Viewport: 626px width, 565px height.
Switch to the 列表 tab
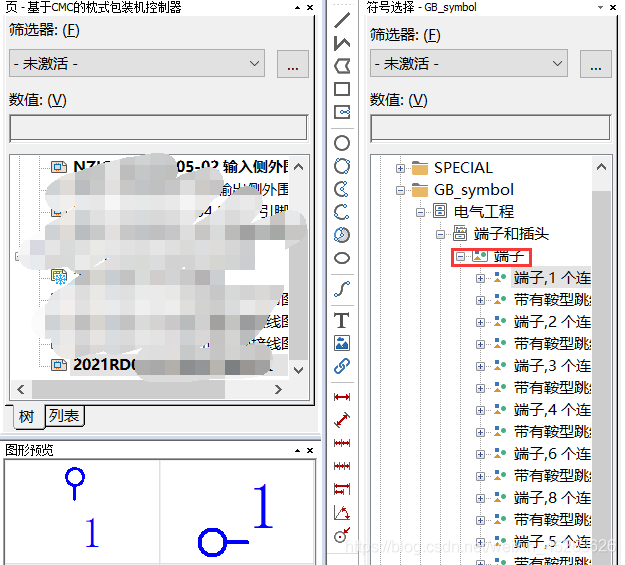coord(64,416)
